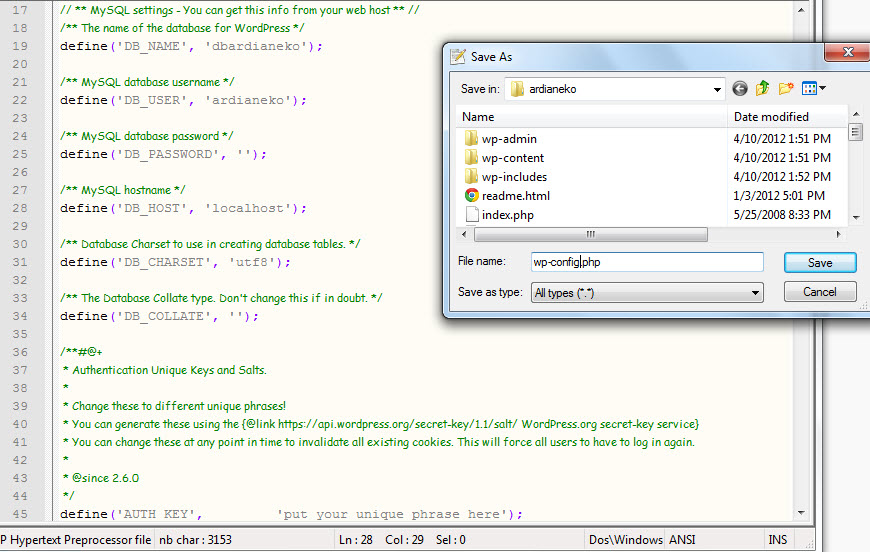
Task: Select the 'wp-admin' folder name
Action: (x=509, y=139)
